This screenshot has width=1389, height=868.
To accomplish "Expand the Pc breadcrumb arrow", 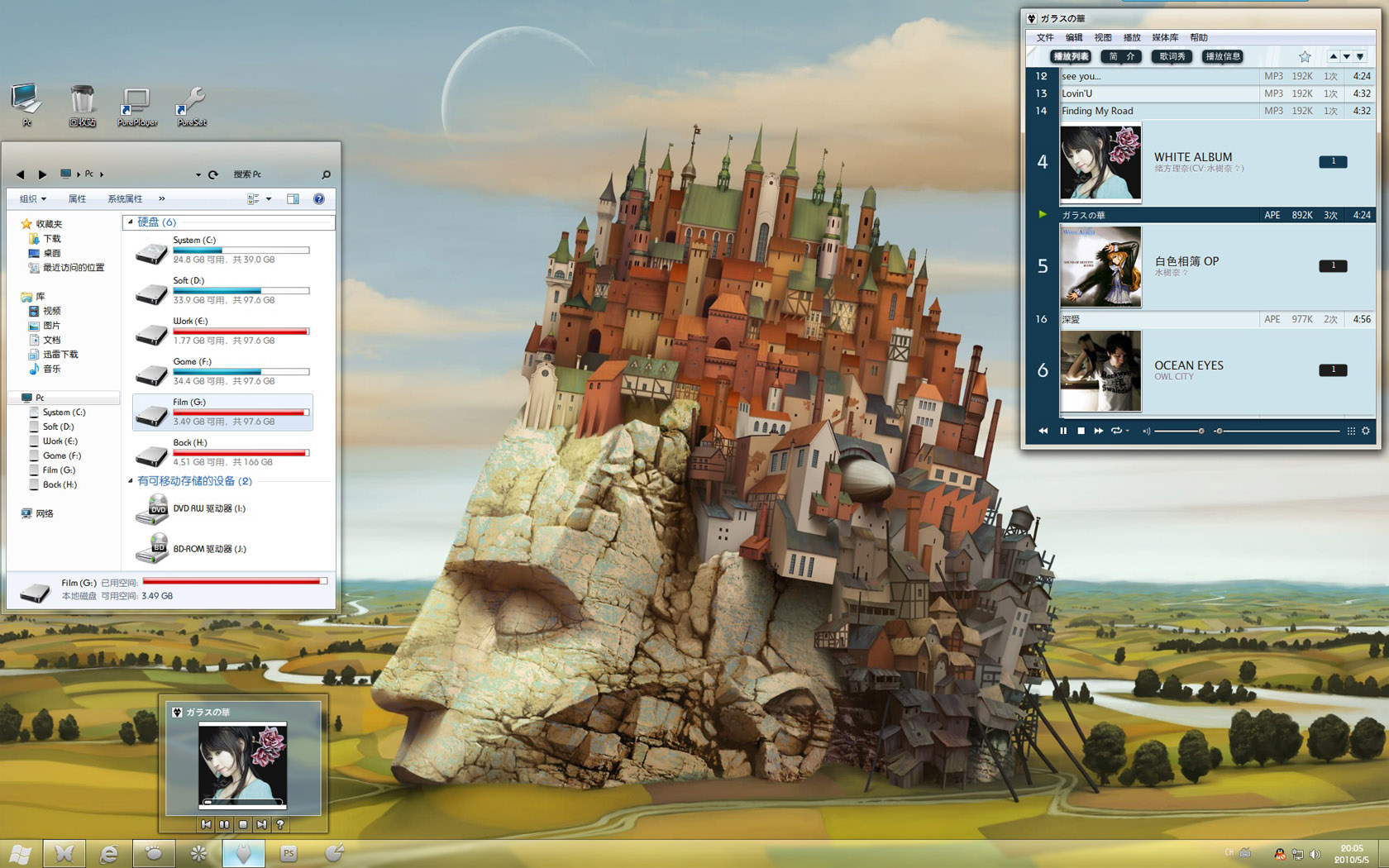I will tap(102, 174).
